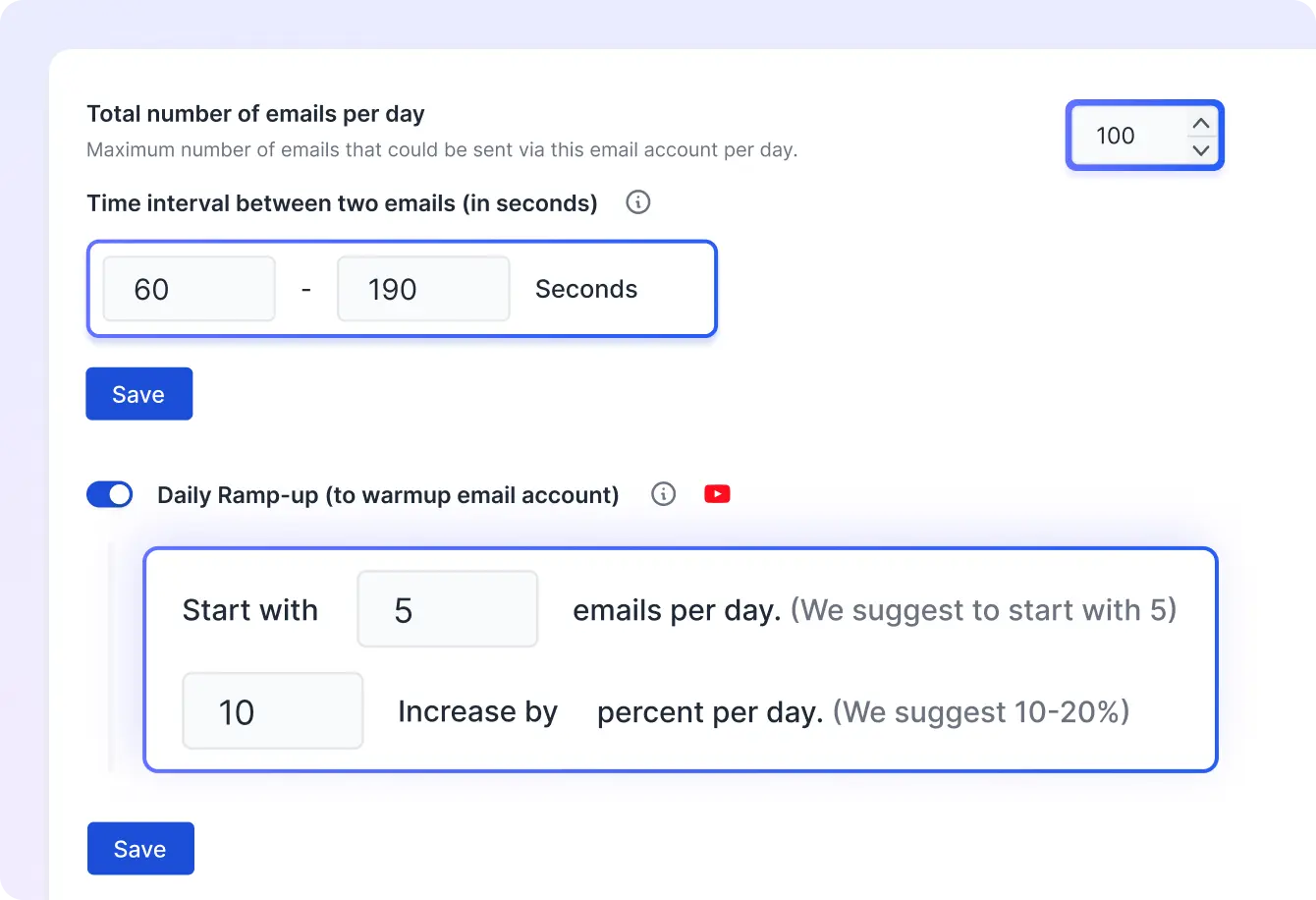Click the Start with emails field showing 5

[x=447, y=610]
